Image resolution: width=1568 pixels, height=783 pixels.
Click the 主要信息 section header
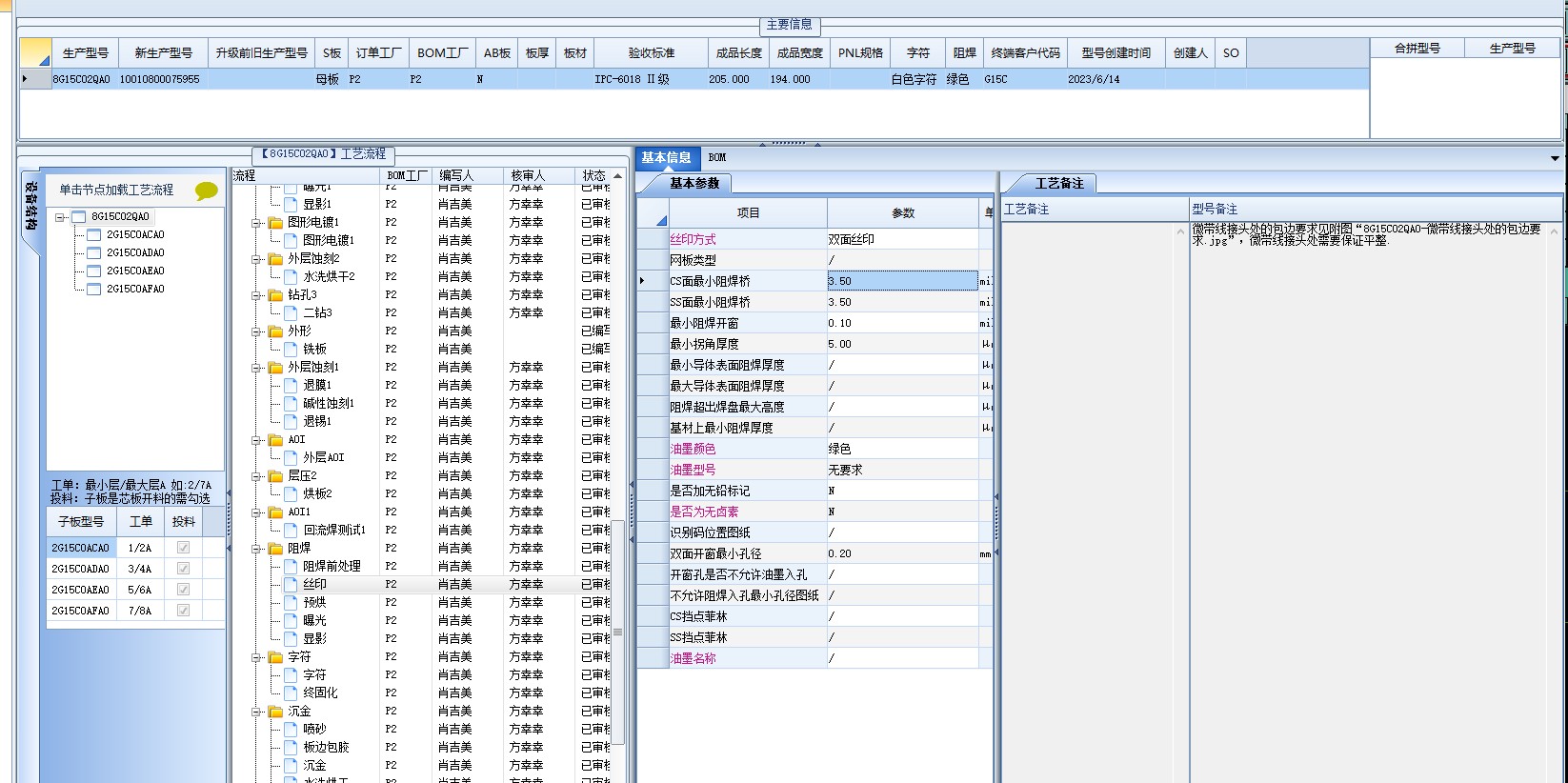[x=790, y=25]
